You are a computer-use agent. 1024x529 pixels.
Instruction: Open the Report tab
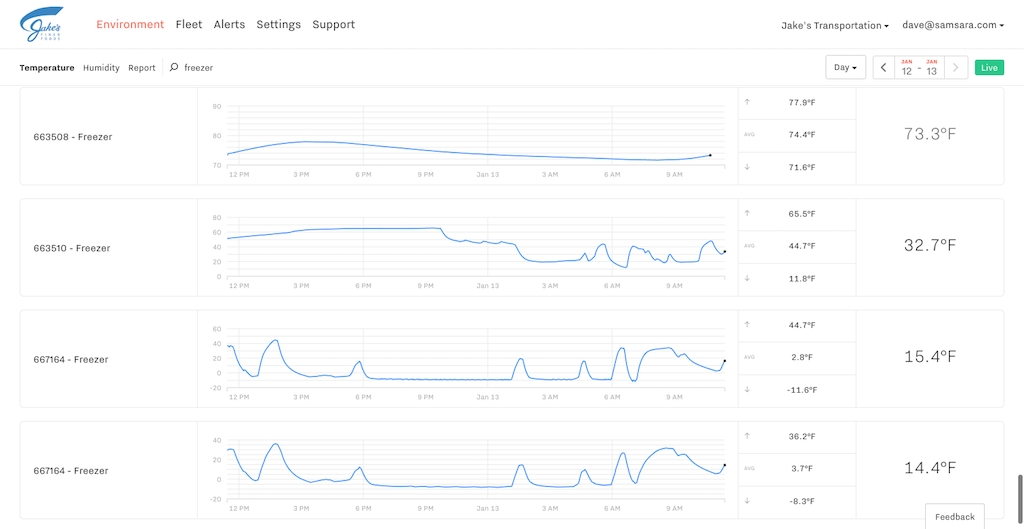coord(142,67)
